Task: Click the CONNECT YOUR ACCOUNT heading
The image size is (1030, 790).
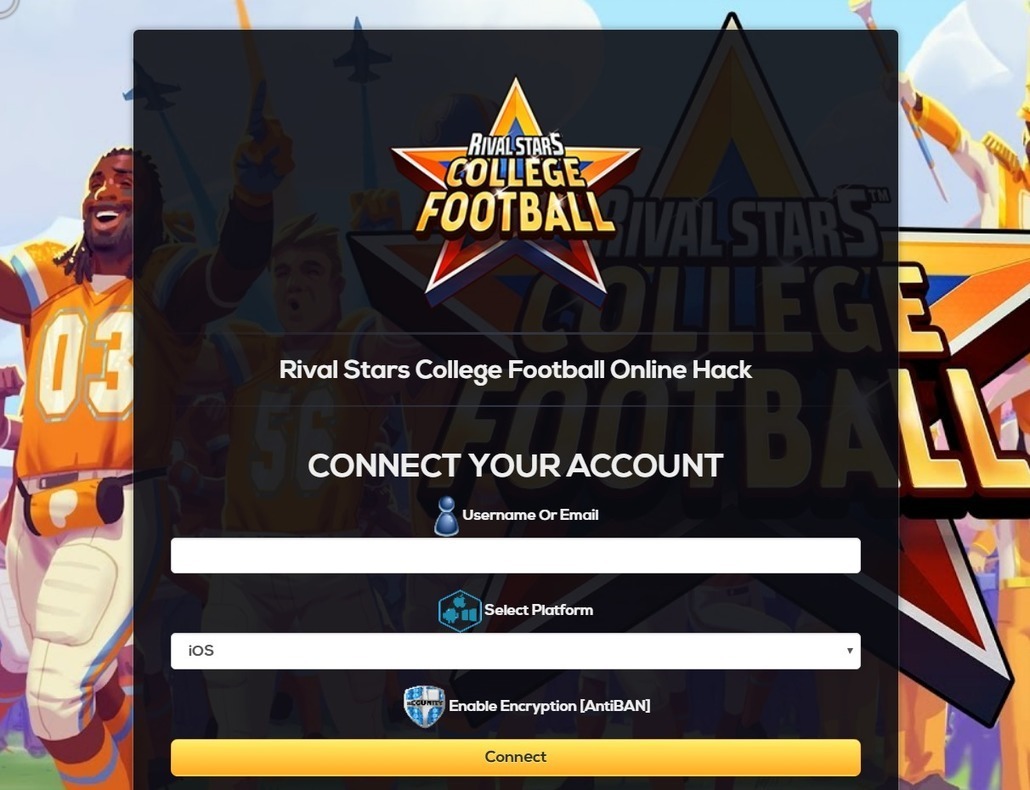Action: [515, 466]
